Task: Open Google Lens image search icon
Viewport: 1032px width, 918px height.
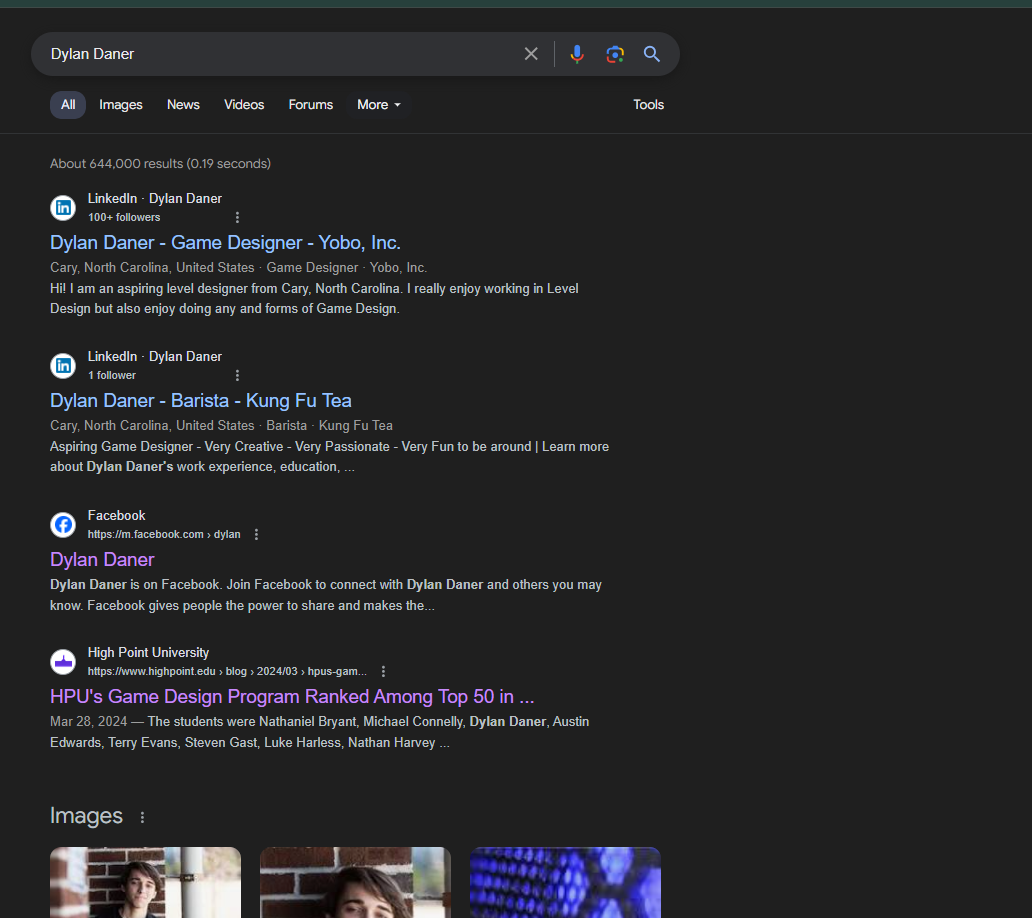Action: pos(615,54)
